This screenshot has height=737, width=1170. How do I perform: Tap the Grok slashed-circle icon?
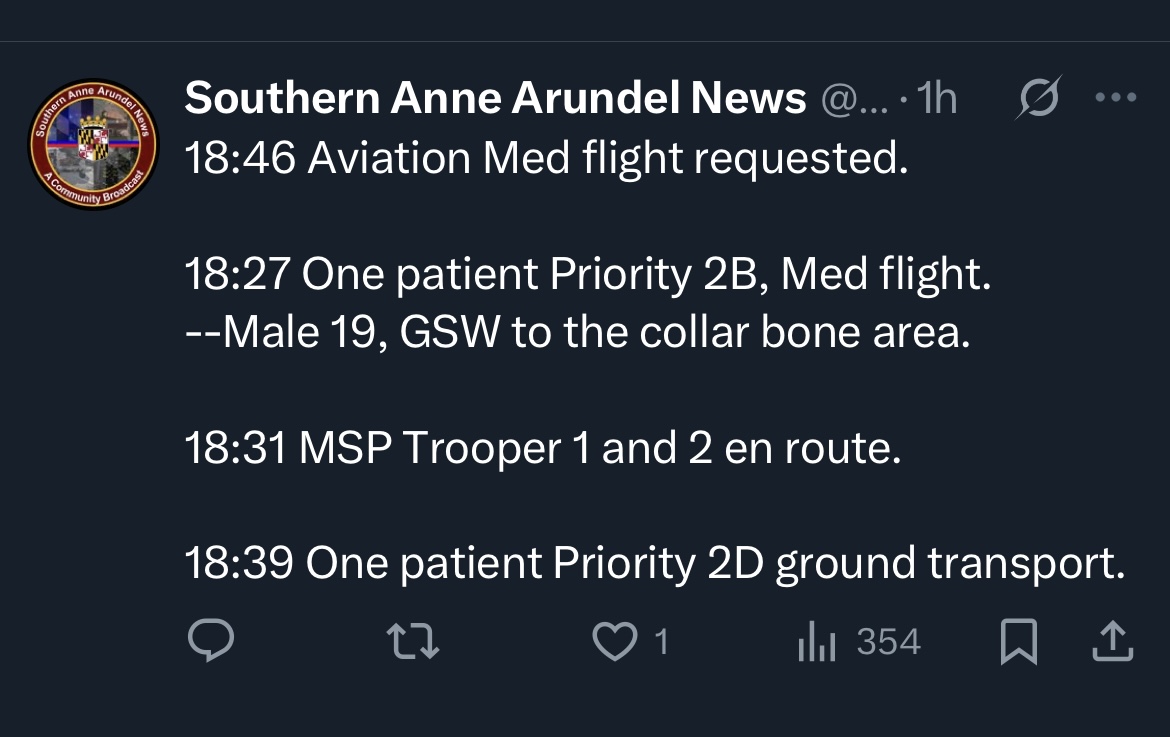pos(1038,97)
